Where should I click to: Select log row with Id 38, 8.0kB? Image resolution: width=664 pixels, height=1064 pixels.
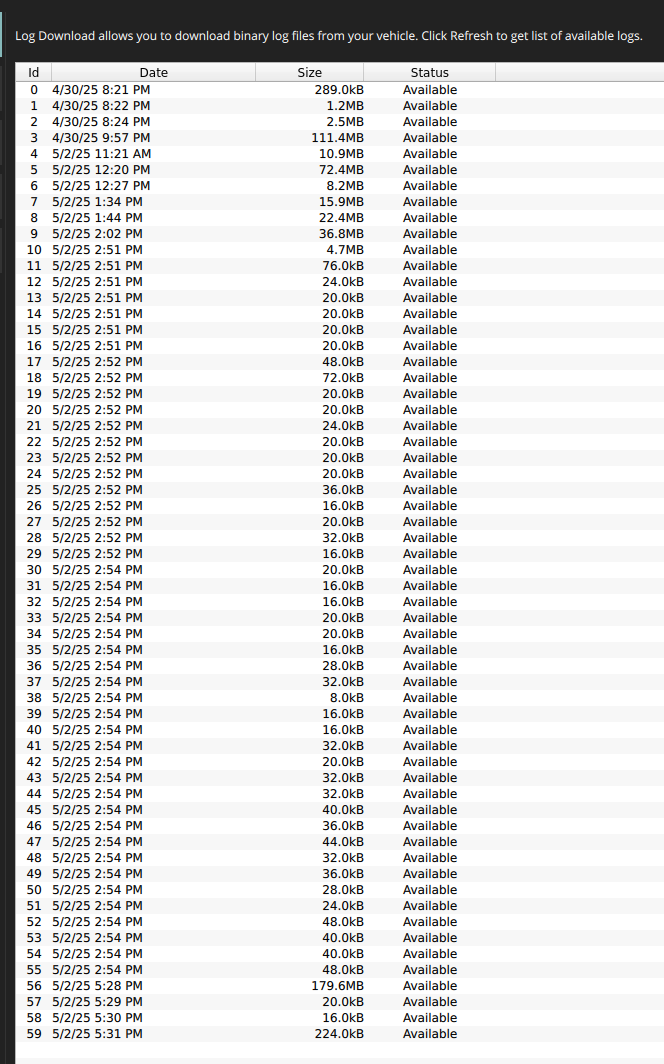click(340, 698)
